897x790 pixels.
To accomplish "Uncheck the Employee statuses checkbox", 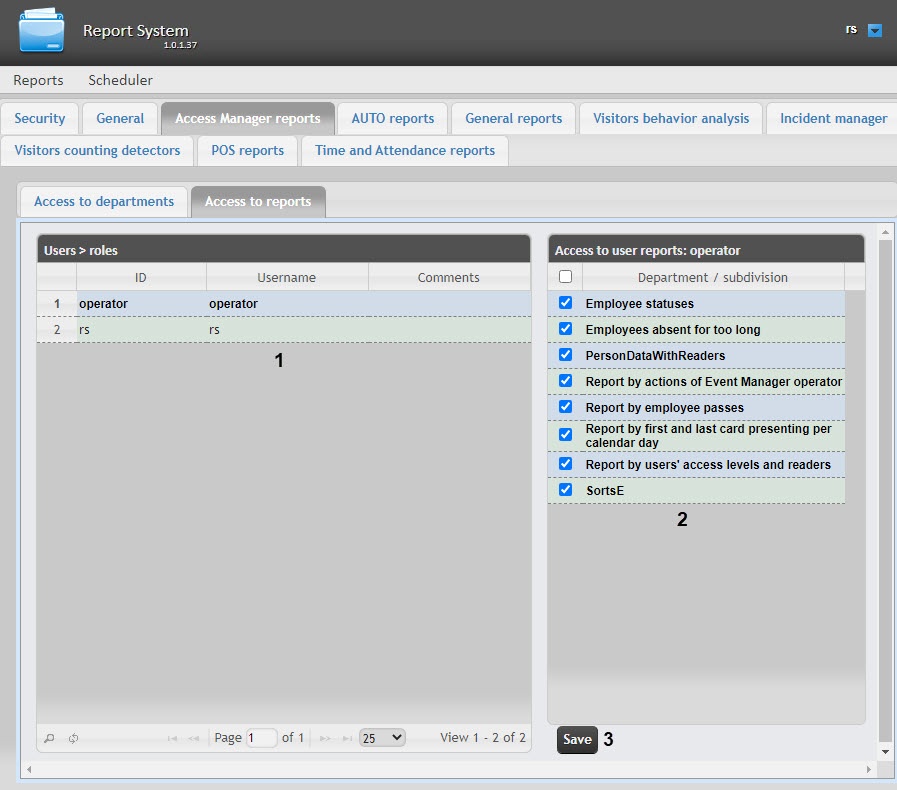I will 565,303.
